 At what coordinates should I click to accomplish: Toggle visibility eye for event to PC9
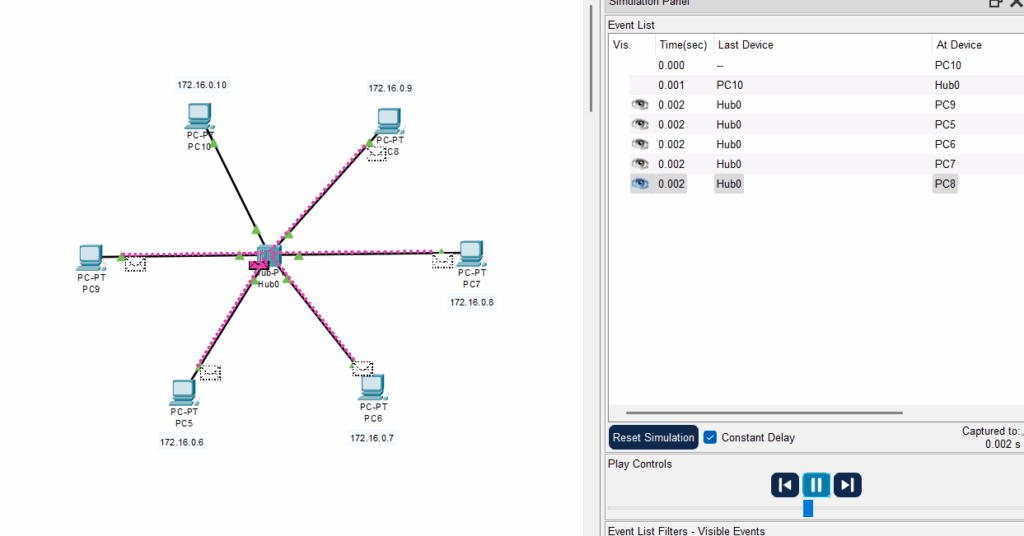point(640,104)
